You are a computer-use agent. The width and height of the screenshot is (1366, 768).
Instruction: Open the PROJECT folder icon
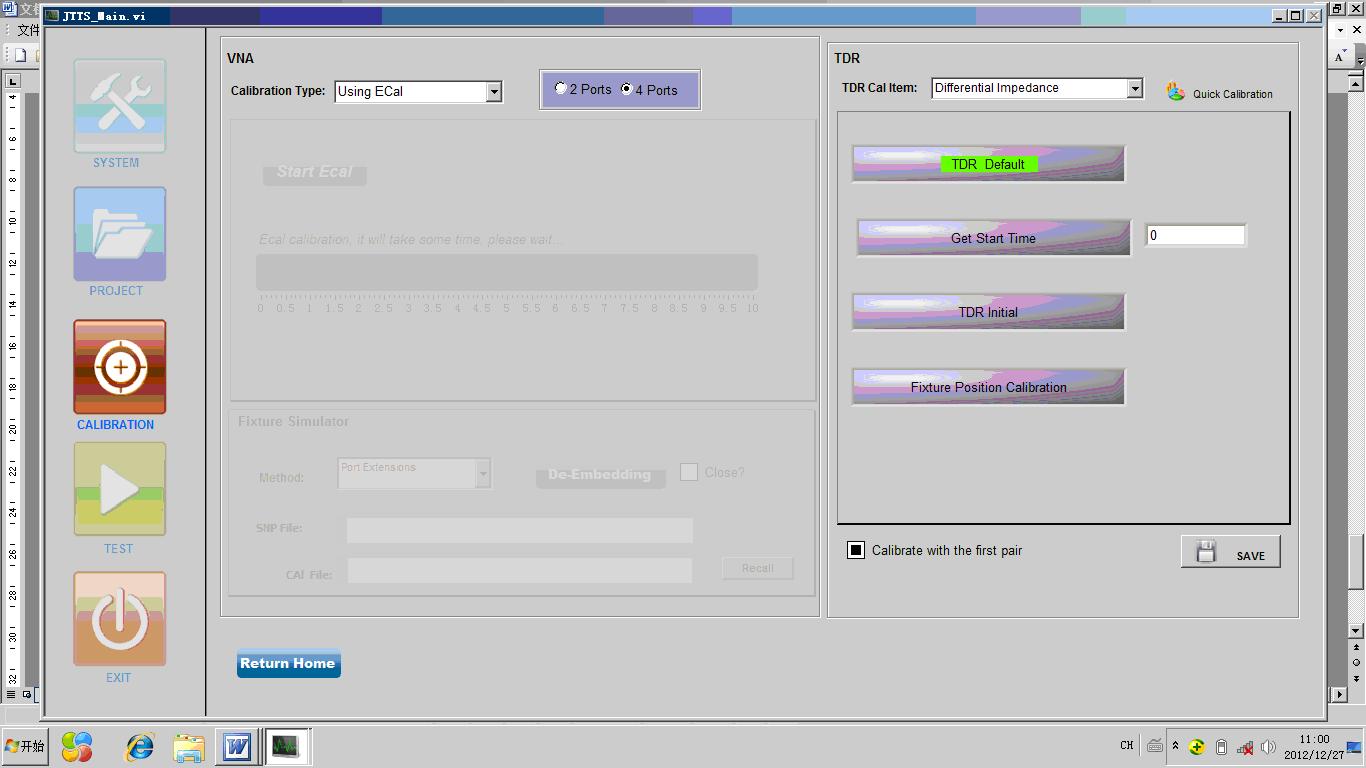pyautogui.click(x=119, y=234)
